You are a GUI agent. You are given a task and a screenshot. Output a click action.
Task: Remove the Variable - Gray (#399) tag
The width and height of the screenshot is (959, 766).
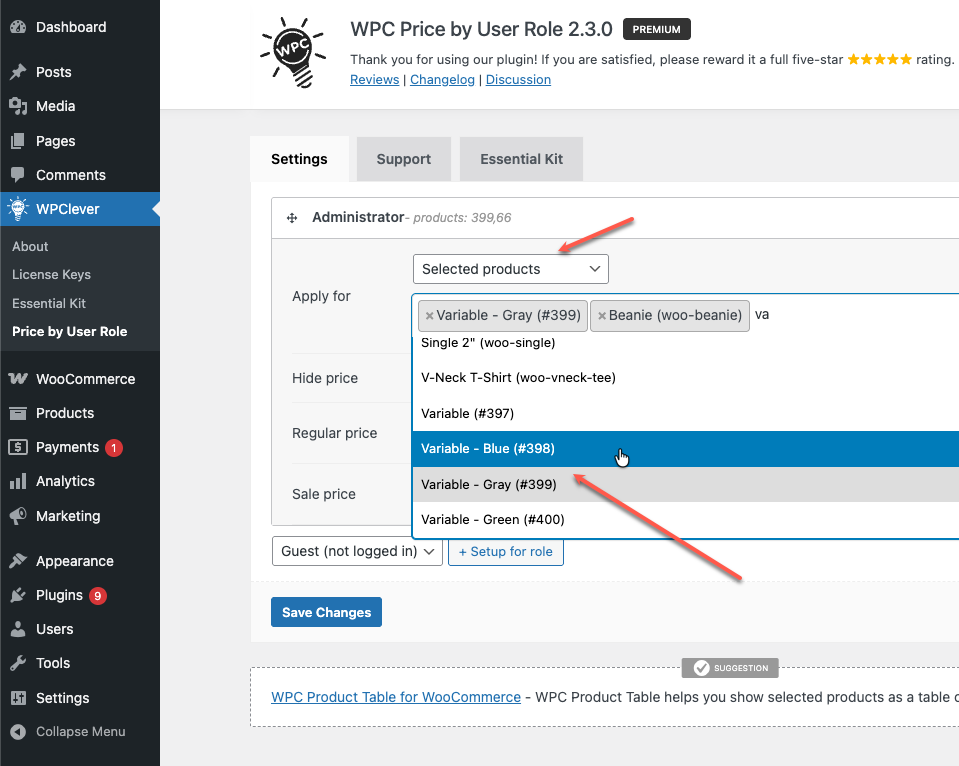click(x=429, y=316)
